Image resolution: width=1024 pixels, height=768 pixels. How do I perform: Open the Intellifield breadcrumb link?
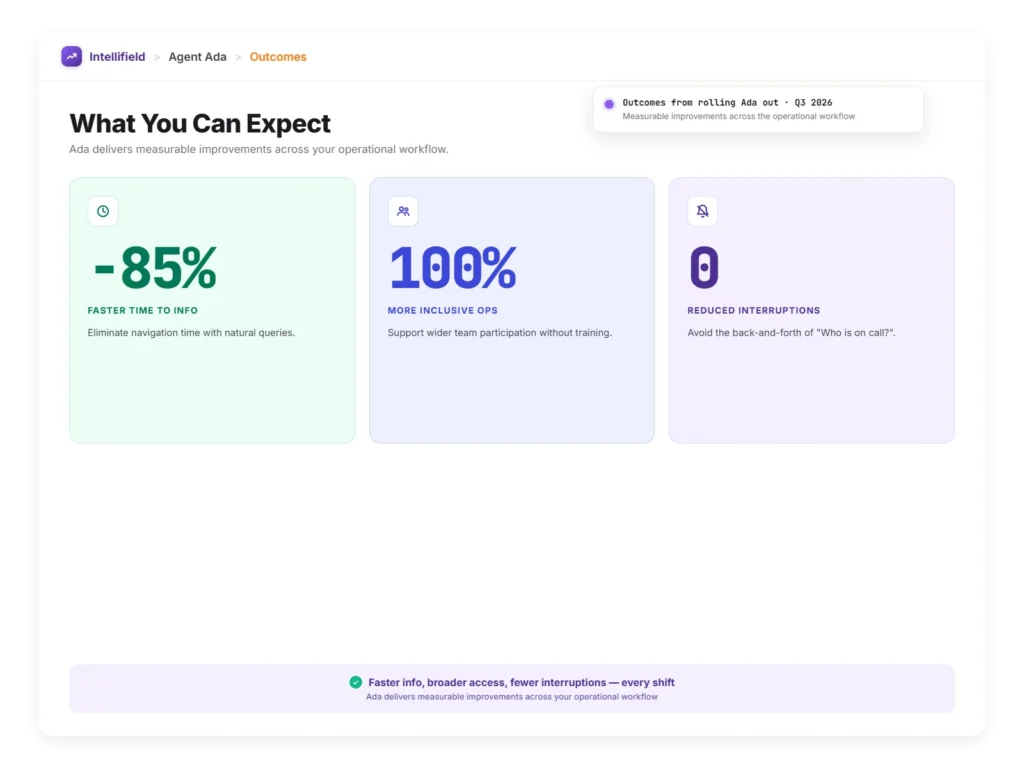117,57
